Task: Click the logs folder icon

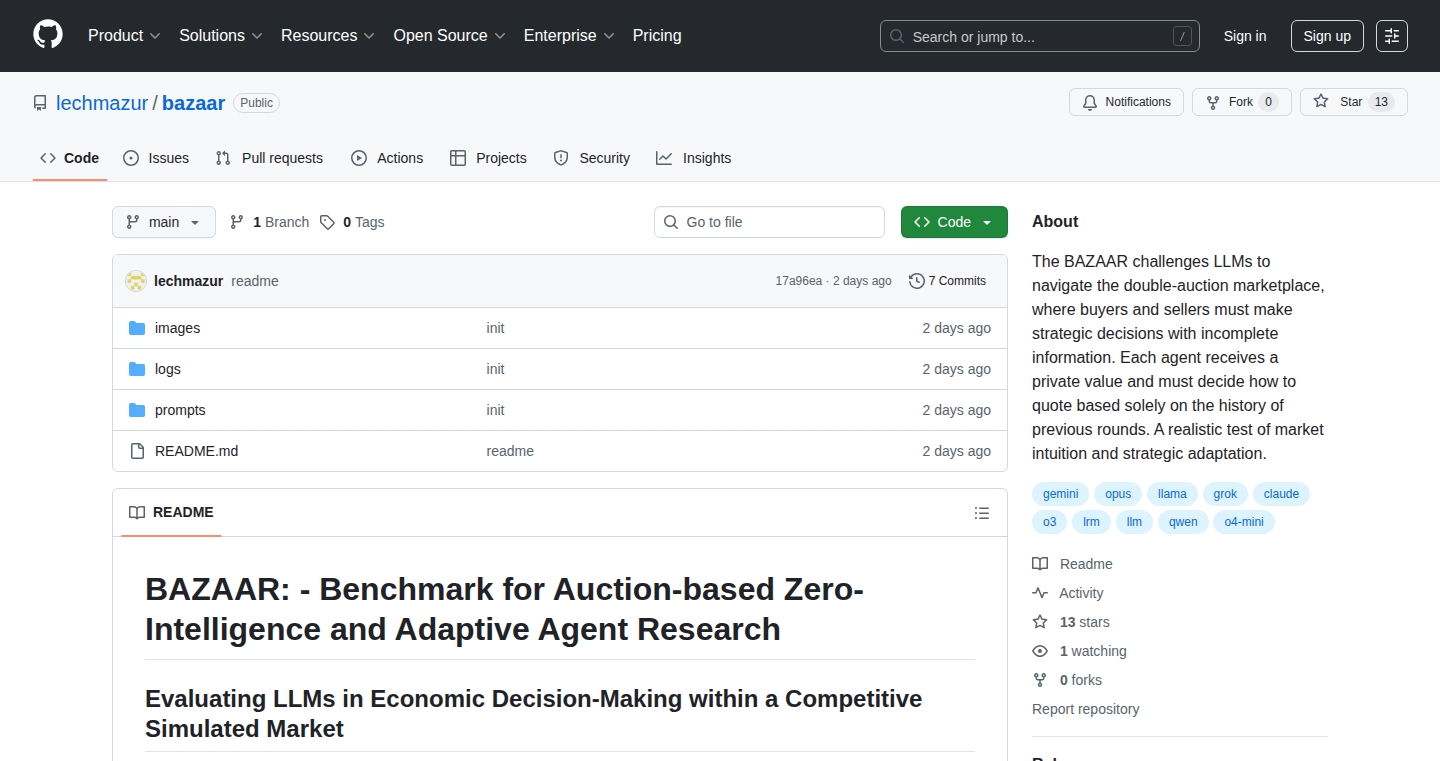Action: click(x=137, y=369)
